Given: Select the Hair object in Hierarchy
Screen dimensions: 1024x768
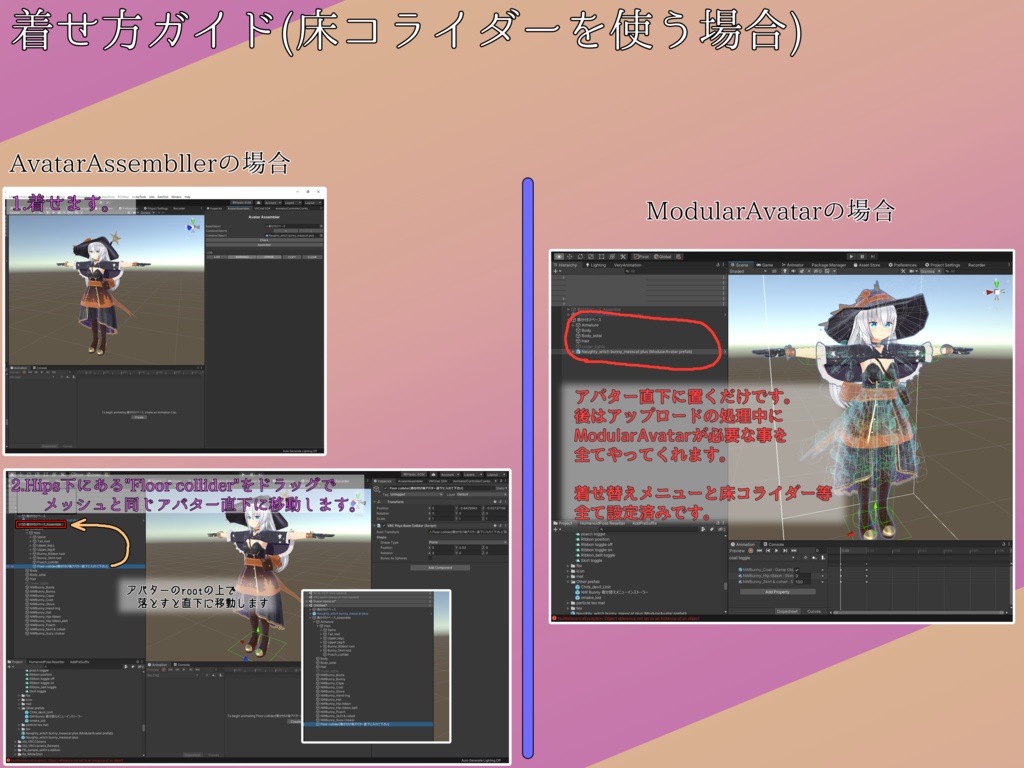Looking at the screenshot, I should click(x=585, y=341).
